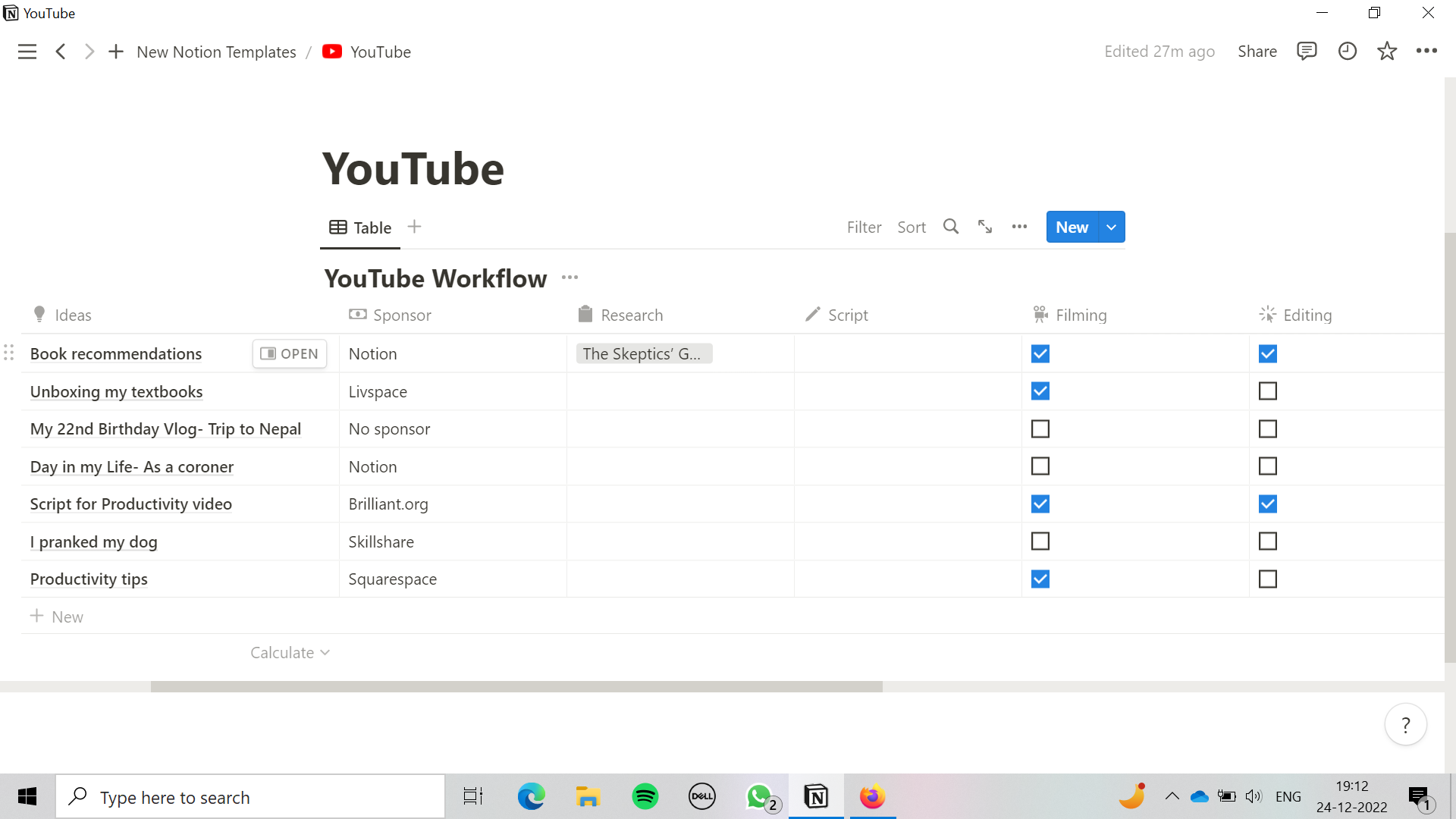Open the Sort menu
This screenshot has width=1456, height=819.
(912, 227)
